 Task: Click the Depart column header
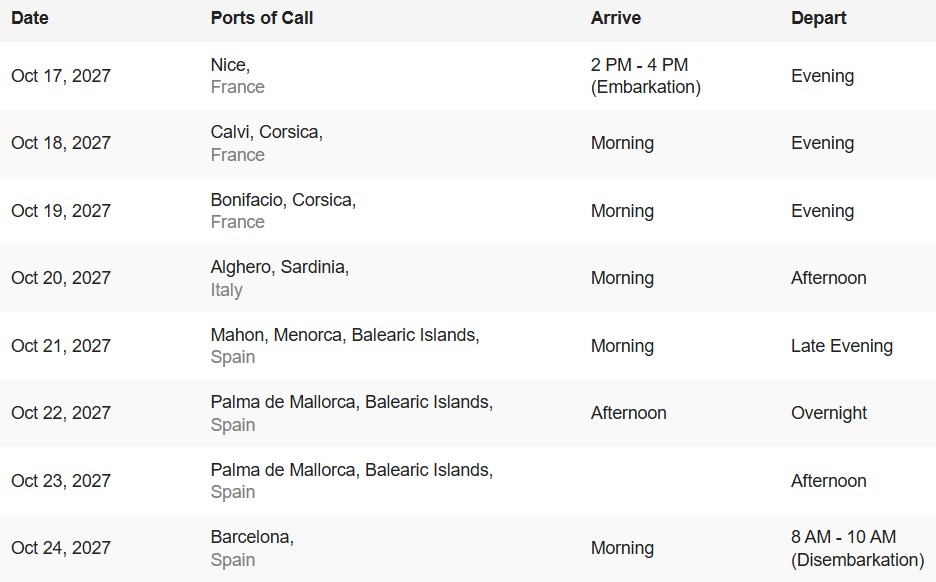pos(818,18)
